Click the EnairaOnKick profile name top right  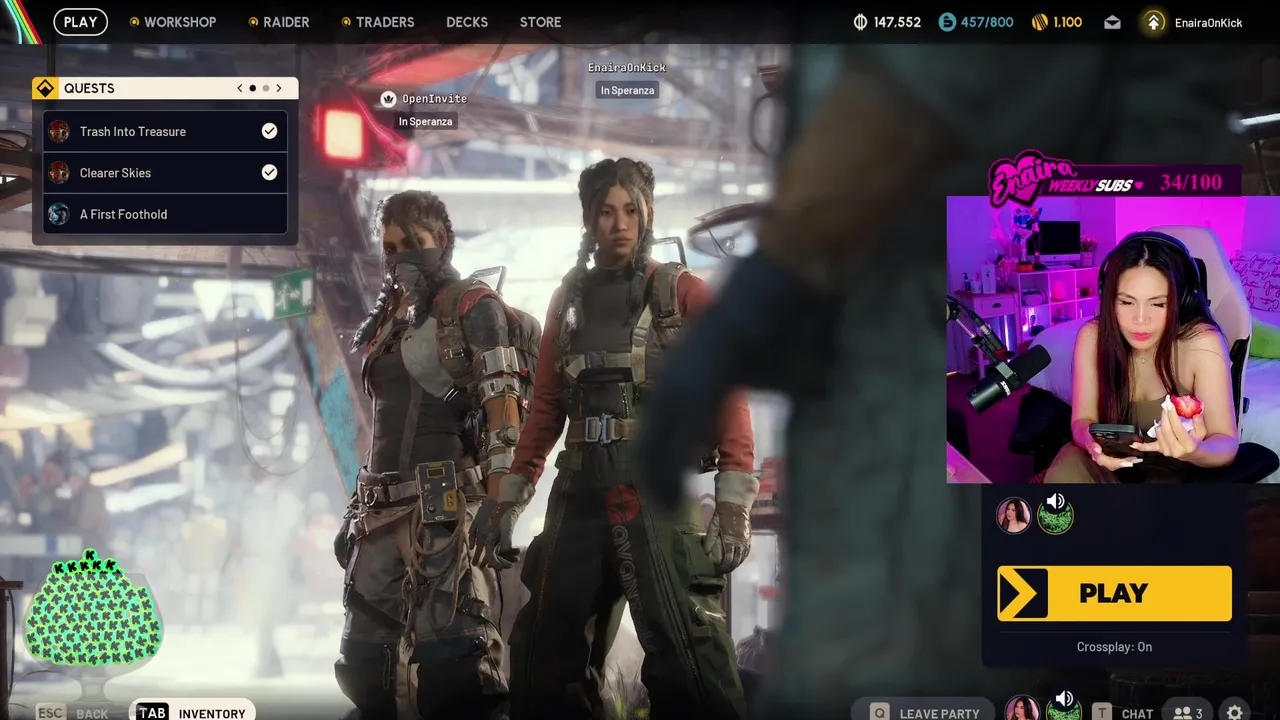pos(1208,22)
